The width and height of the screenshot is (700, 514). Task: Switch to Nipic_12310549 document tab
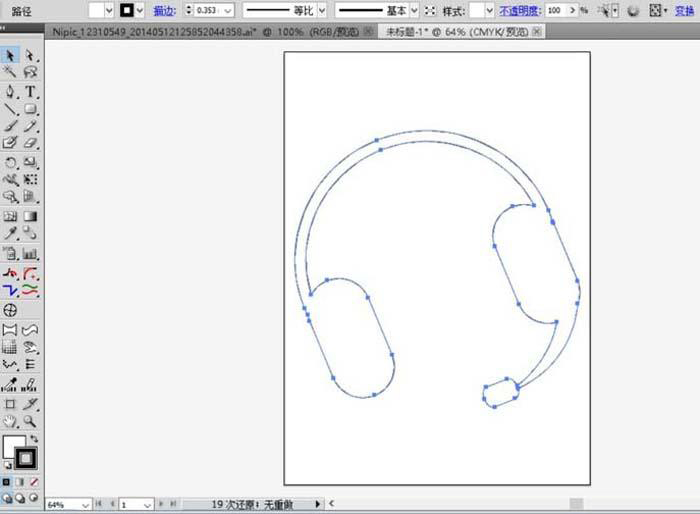[x=211, y=32]
